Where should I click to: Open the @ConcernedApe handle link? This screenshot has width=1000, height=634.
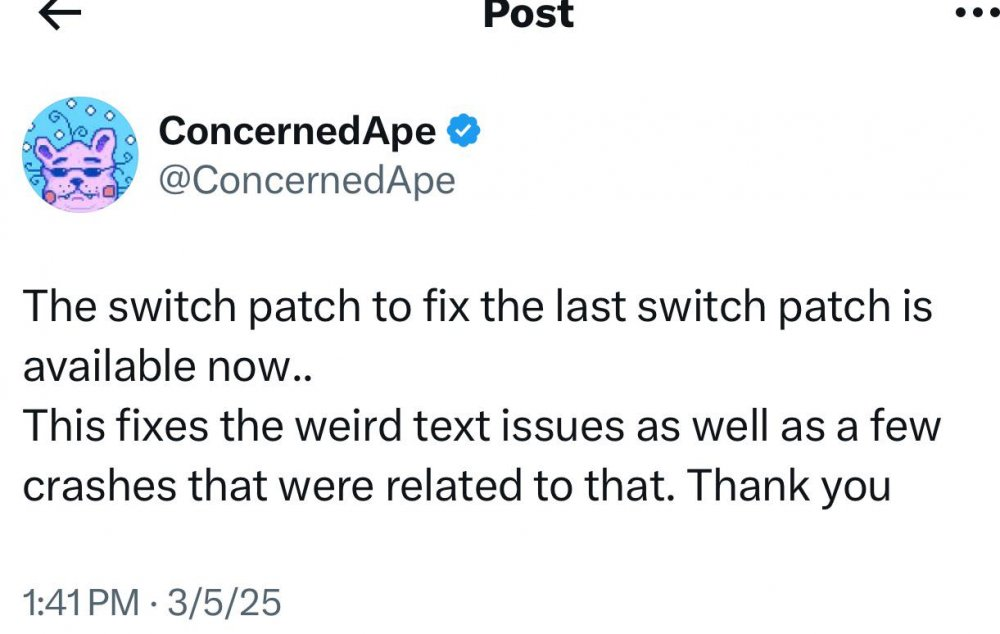pyautogui.click(x=307, y=181)
